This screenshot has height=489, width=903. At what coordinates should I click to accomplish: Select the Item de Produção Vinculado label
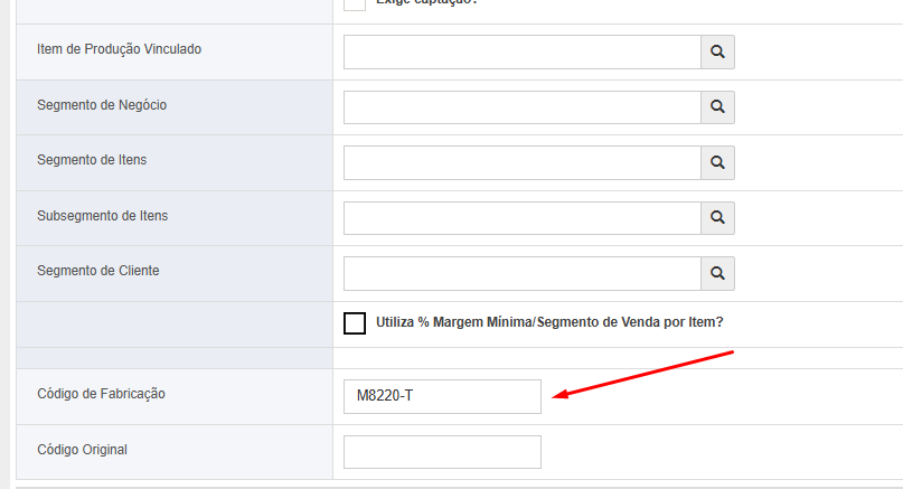119,50
